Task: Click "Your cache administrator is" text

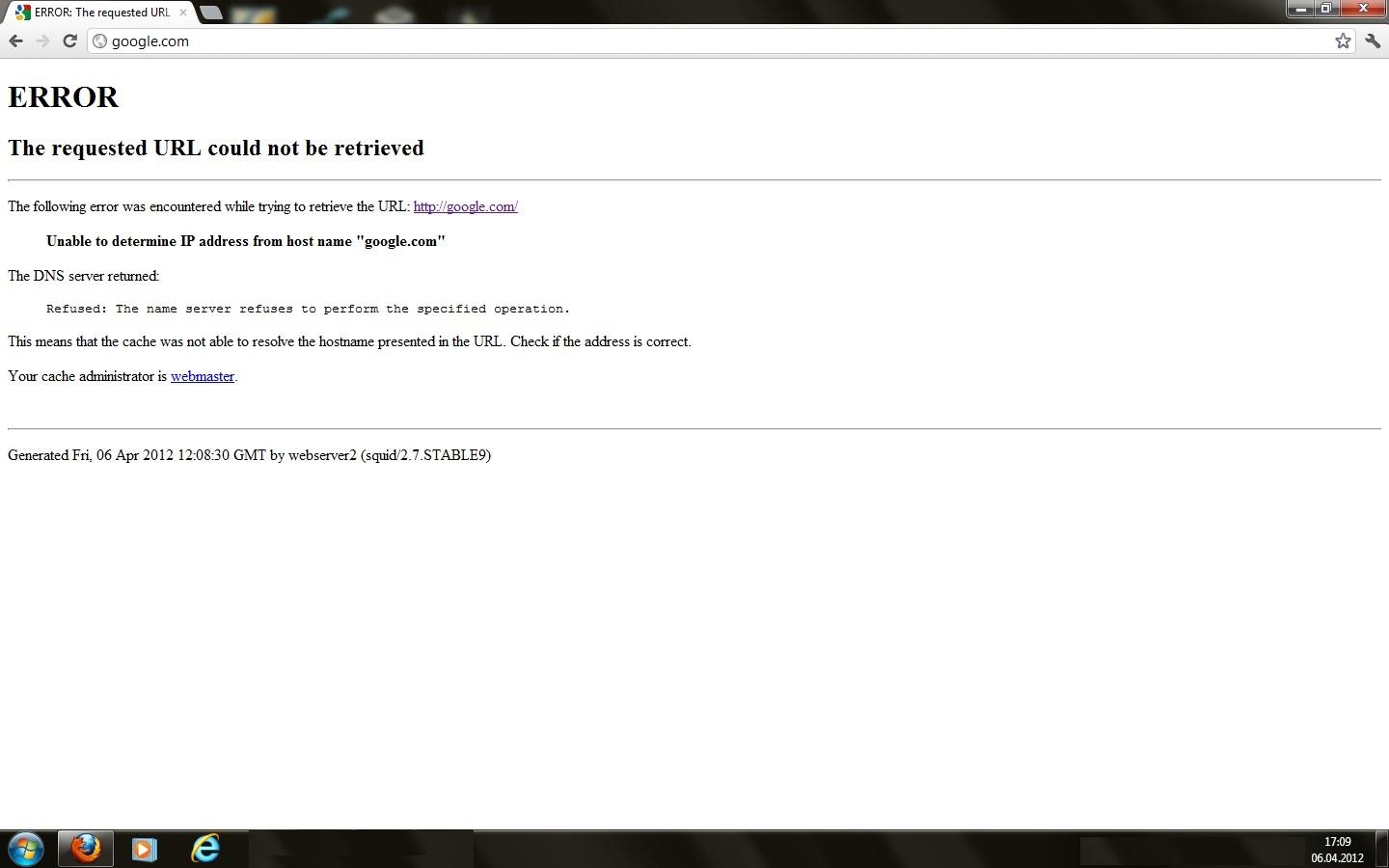Action: pos(87,376)
